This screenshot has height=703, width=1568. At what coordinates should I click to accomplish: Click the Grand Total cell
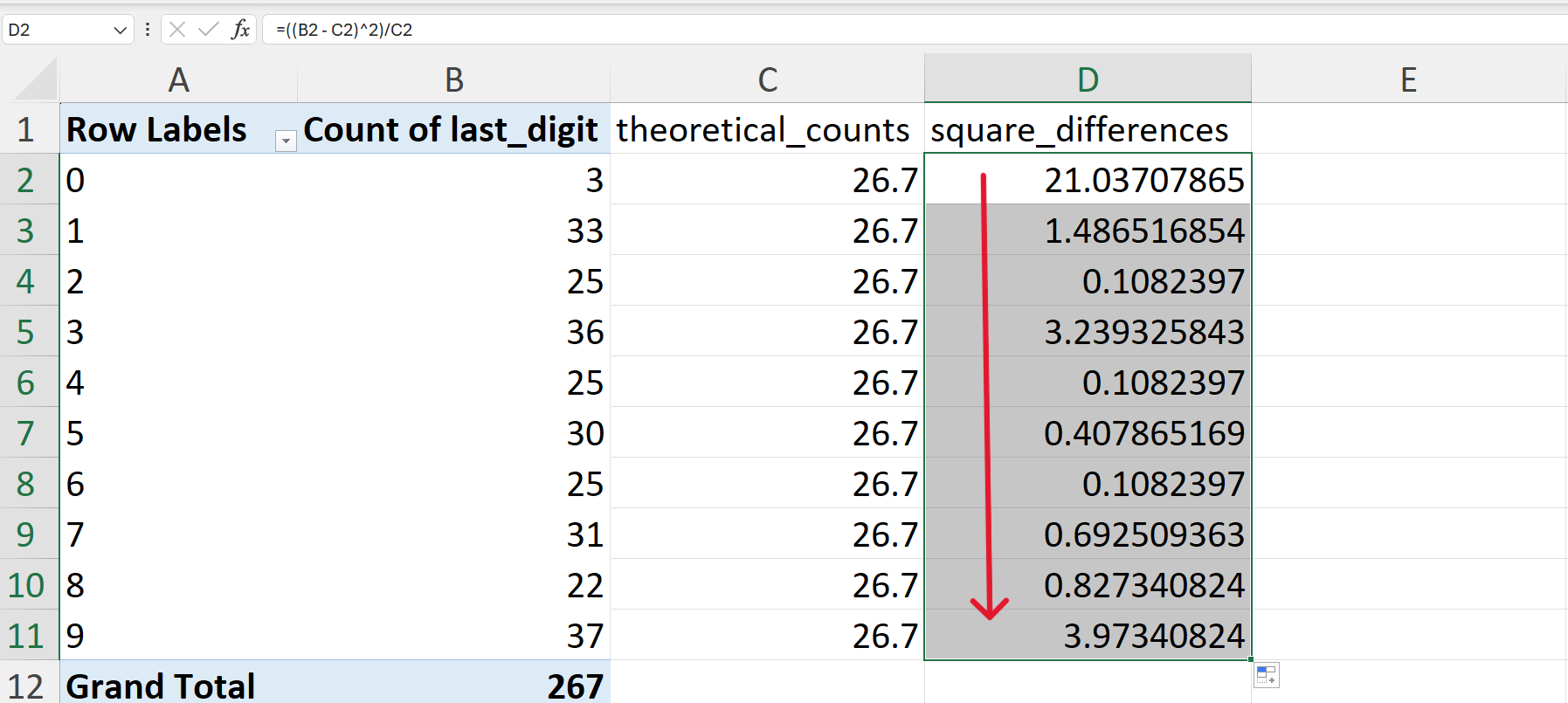178,686
